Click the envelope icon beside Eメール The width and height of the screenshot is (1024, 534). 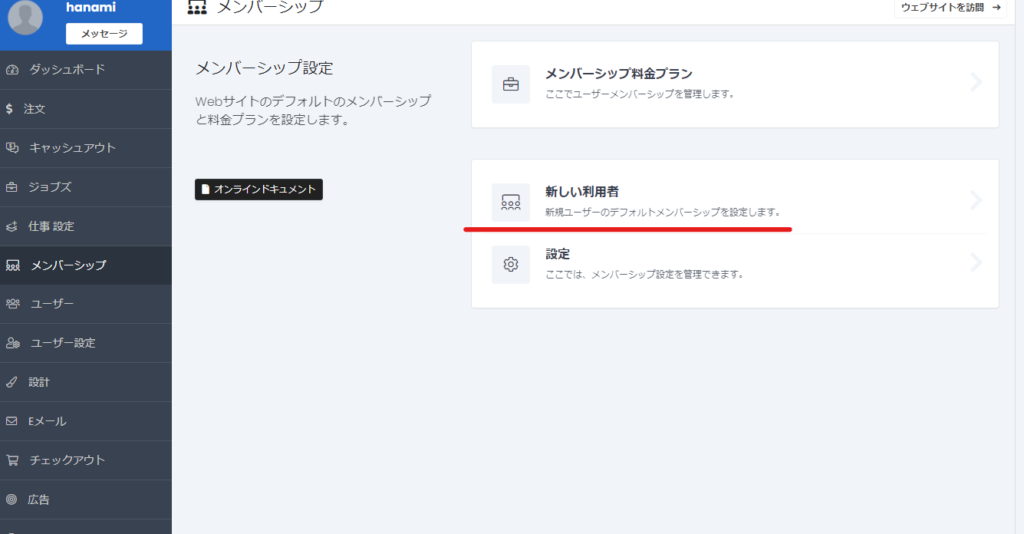[12, 421]
